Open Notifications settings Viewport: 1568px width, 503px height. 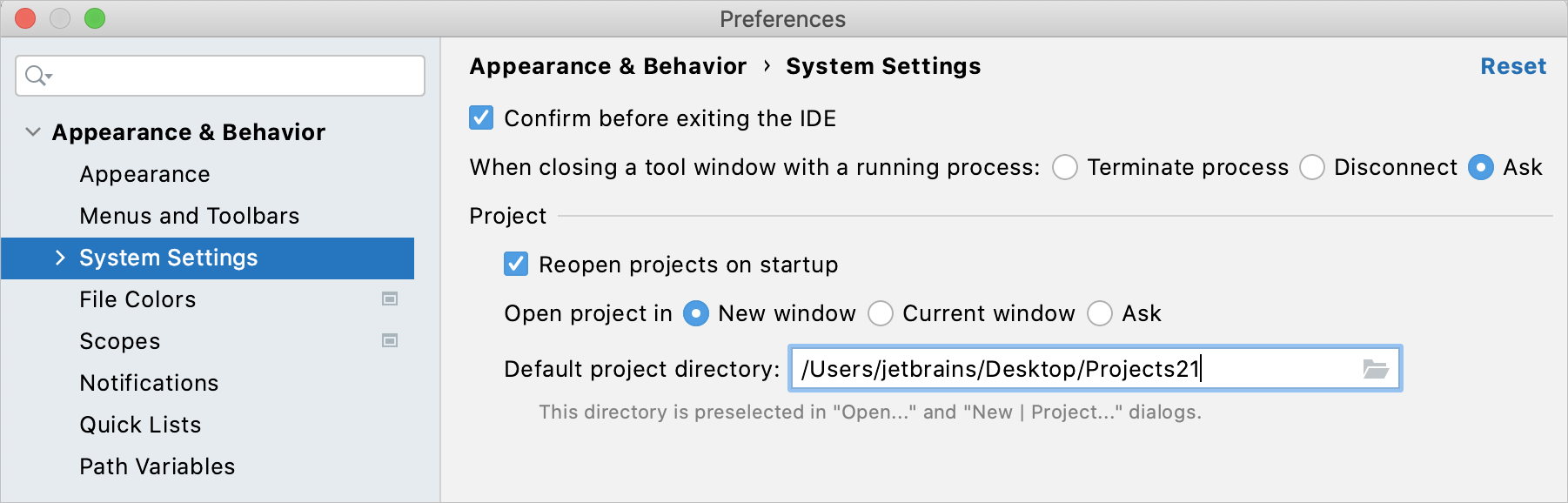click(x=149, y=383)
